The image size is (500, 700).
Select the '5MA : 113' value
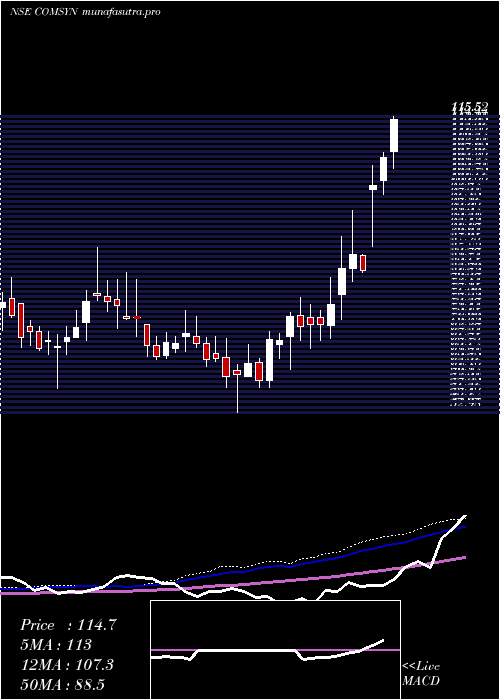[x=56, y=645]
